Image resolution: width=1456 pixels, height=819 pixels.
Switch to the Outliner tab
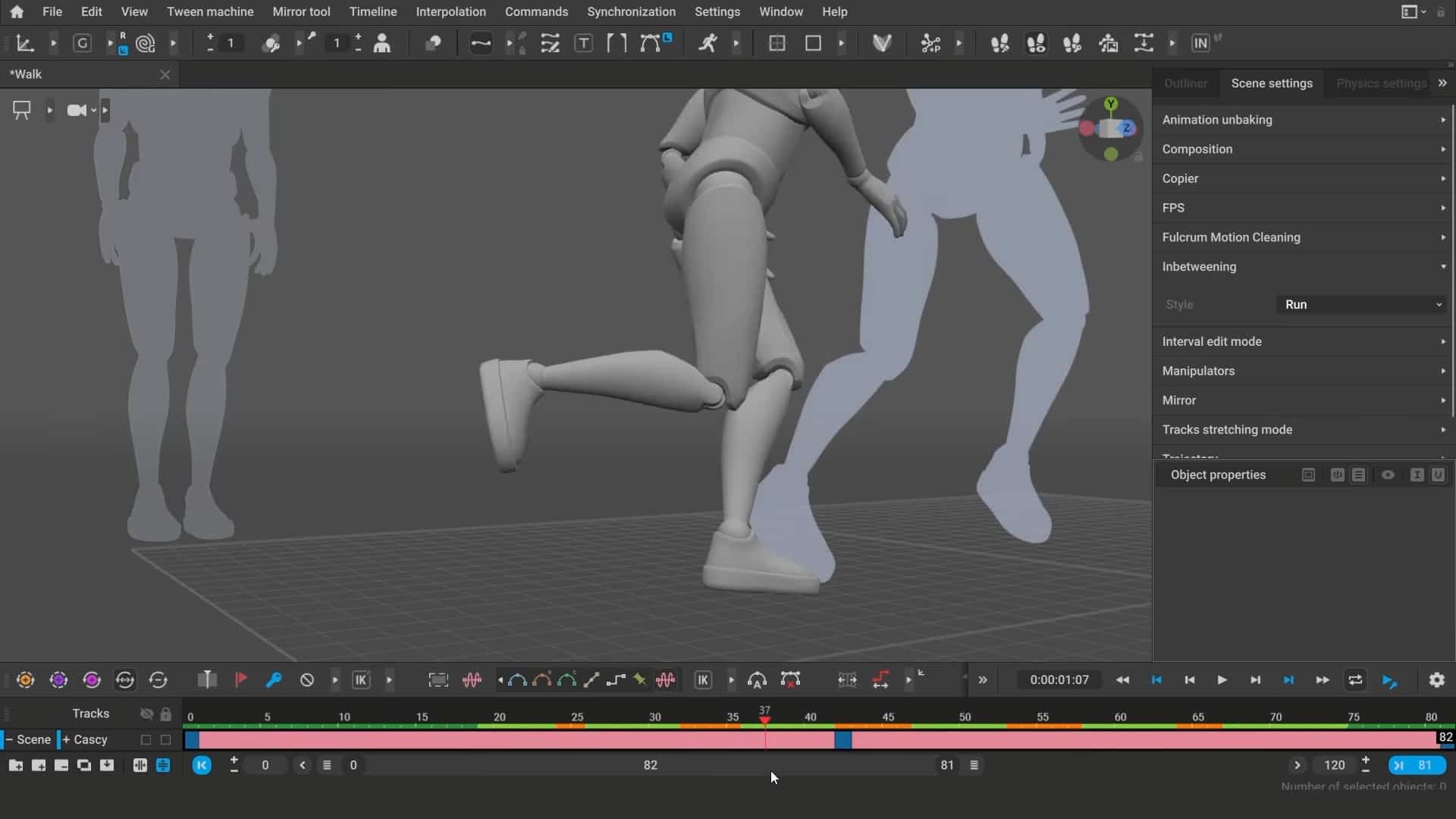click(x=1185, y=83)
